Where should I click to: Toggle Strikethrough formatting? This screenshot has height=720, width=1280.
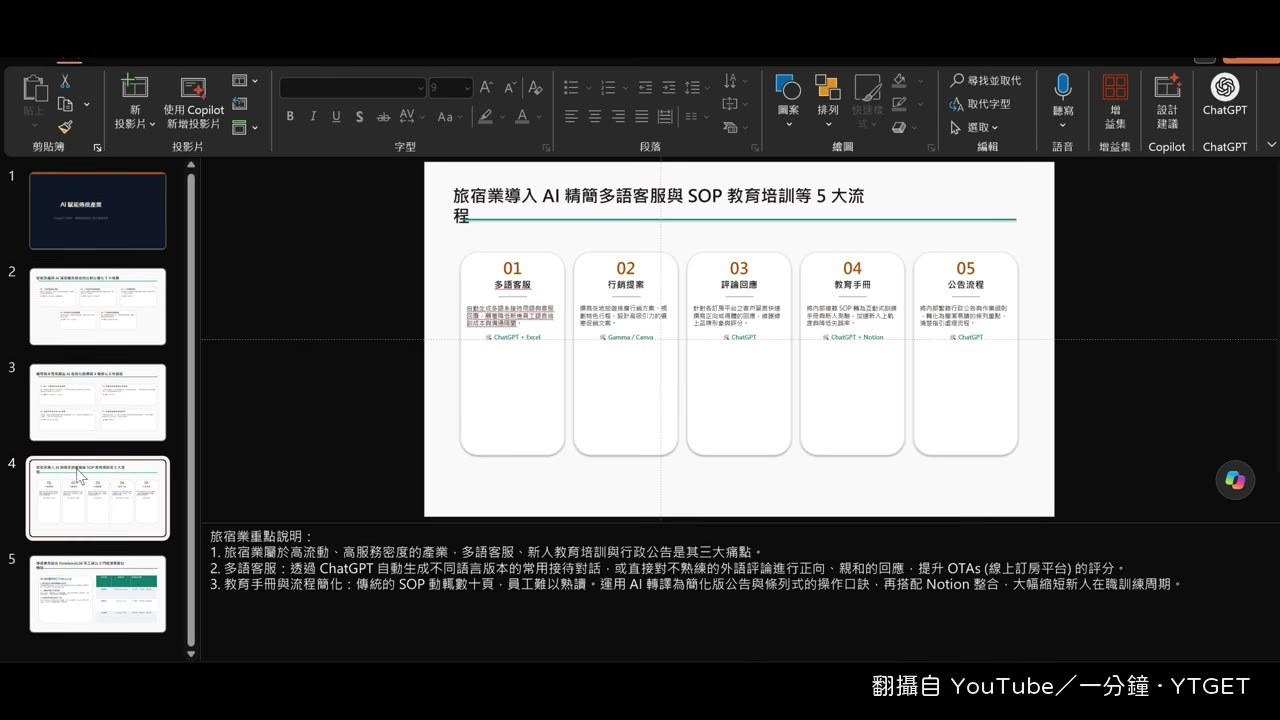[x=384, y=117]
